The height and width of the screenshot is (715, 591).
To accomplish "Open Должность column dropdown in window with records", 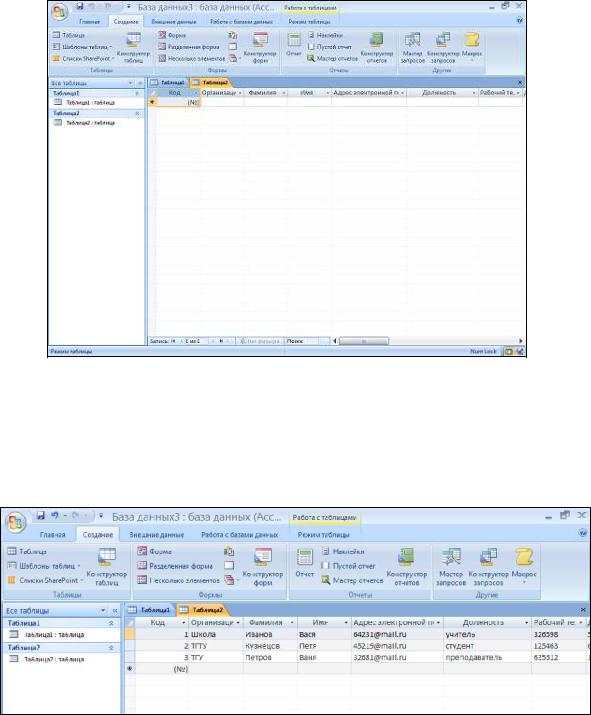I will click(x=526, y=622).
